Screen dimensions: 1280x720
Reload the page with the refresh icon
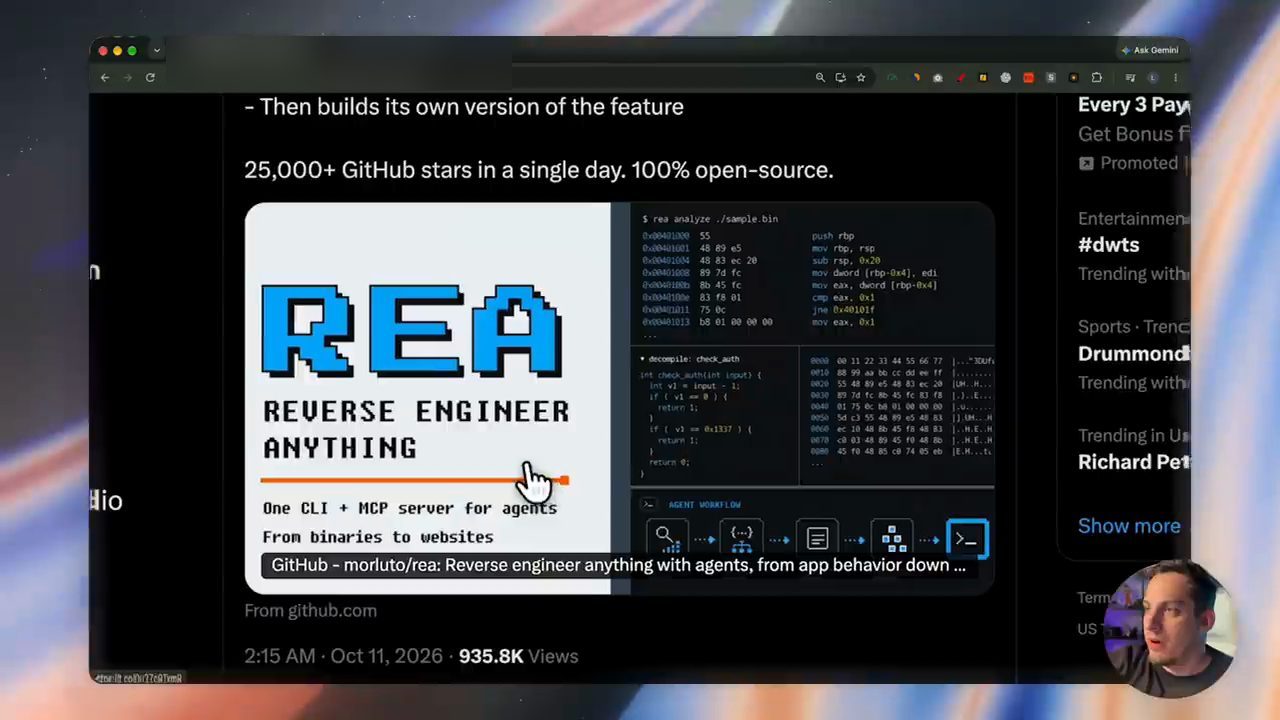tap(150, 77)
